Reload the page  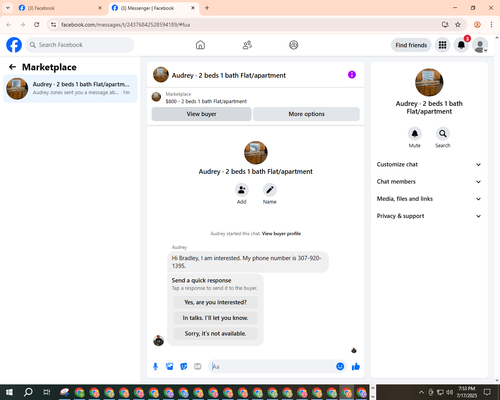[x=37, y=25]
